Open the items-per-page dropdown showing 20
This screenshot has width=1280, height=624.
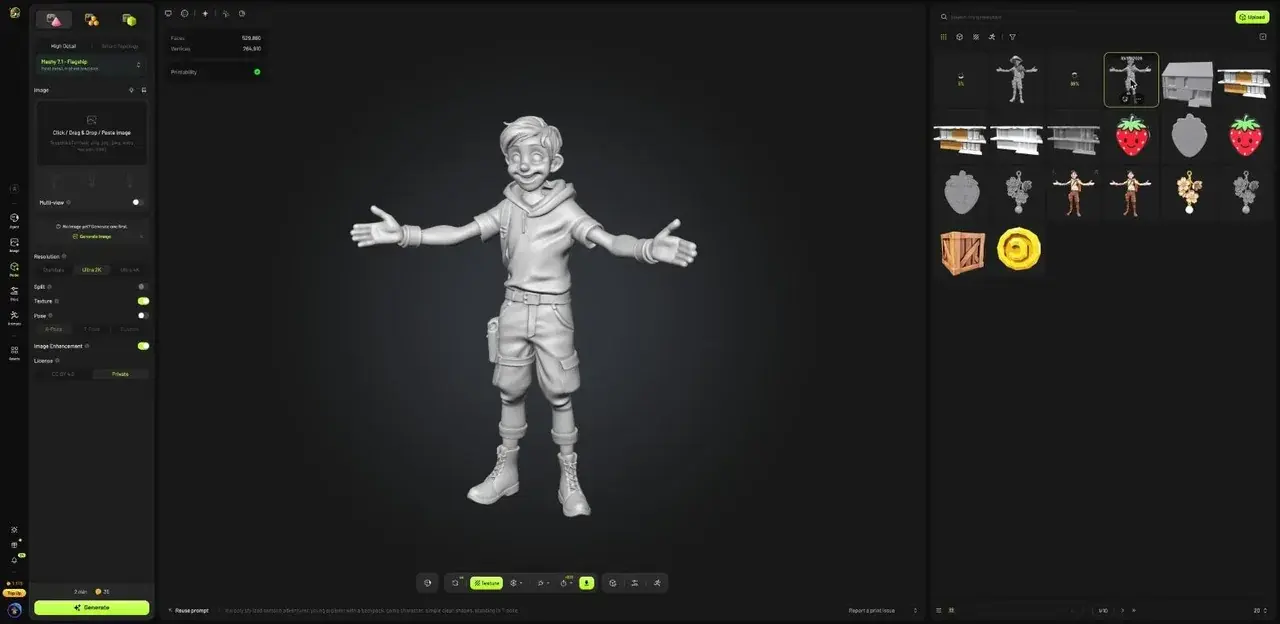tap(1259, 610)
